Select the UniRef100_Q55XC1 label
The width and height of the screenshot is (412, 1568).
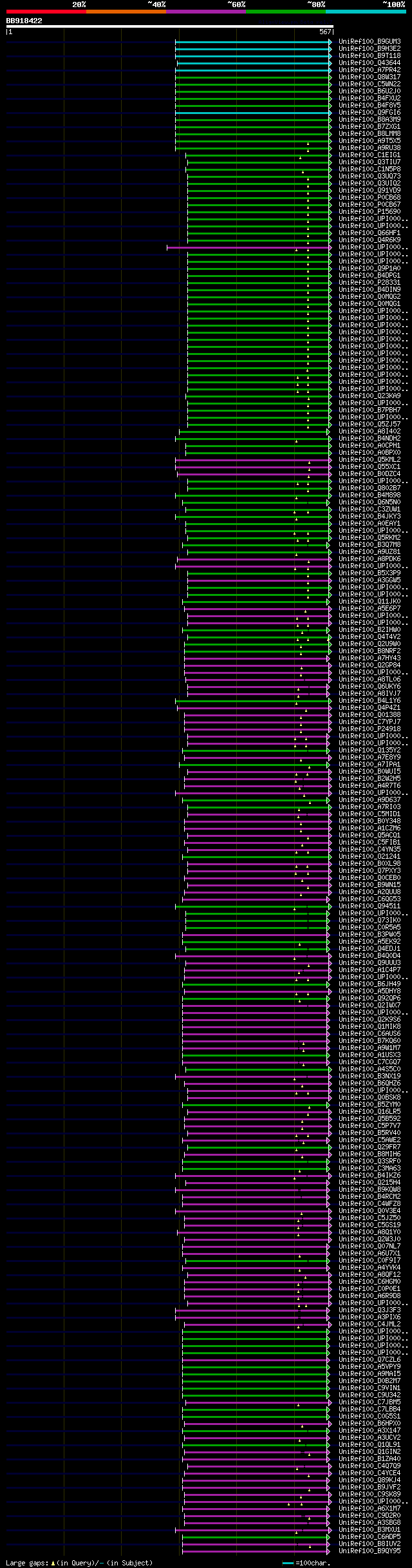370,467
